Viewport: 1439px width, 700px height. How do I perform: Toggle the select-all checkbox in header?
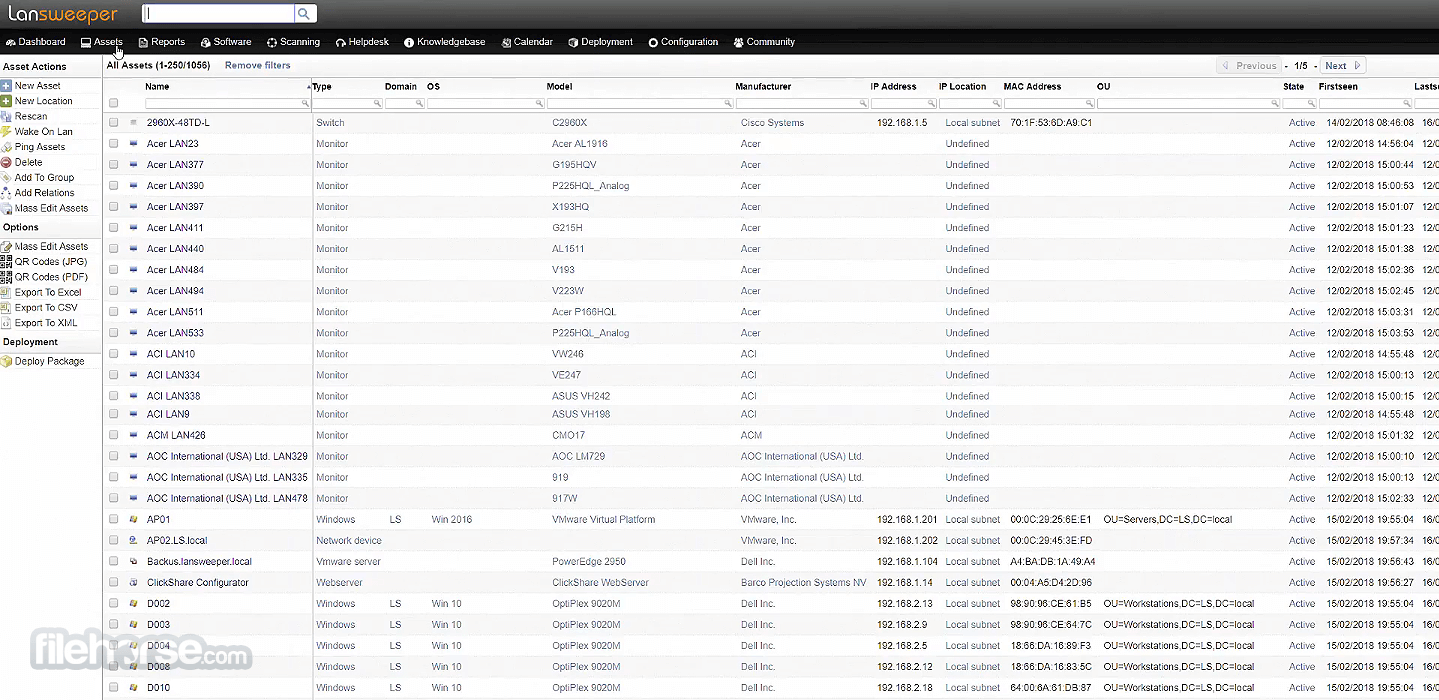114,103
